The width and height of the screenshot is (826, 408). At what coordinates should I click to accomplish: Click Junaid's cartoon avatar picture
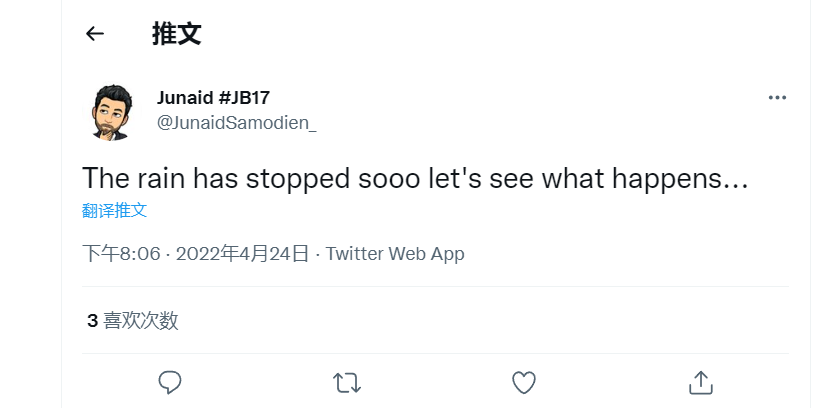click(112, 111)
